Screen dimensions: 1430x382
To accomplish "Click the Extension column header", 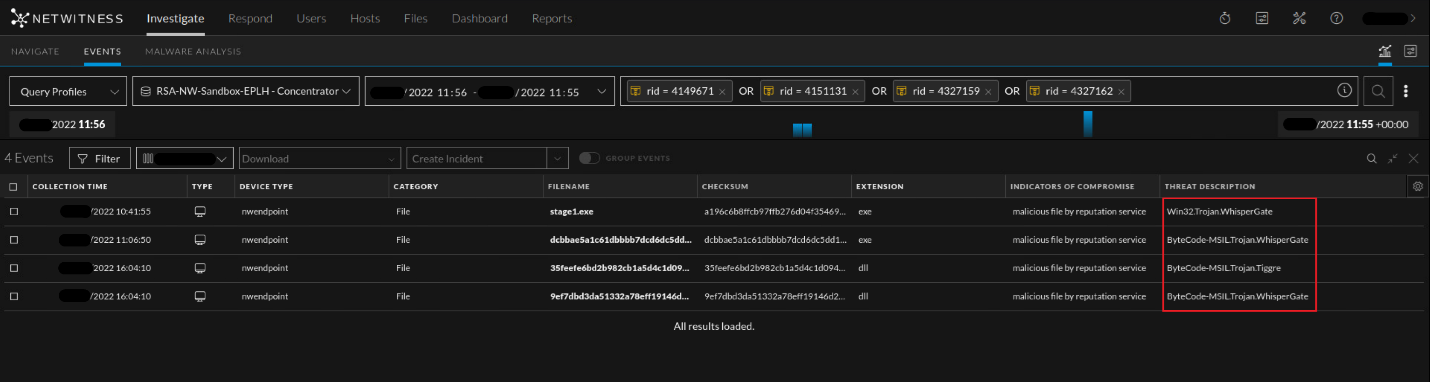I will 880,187.
